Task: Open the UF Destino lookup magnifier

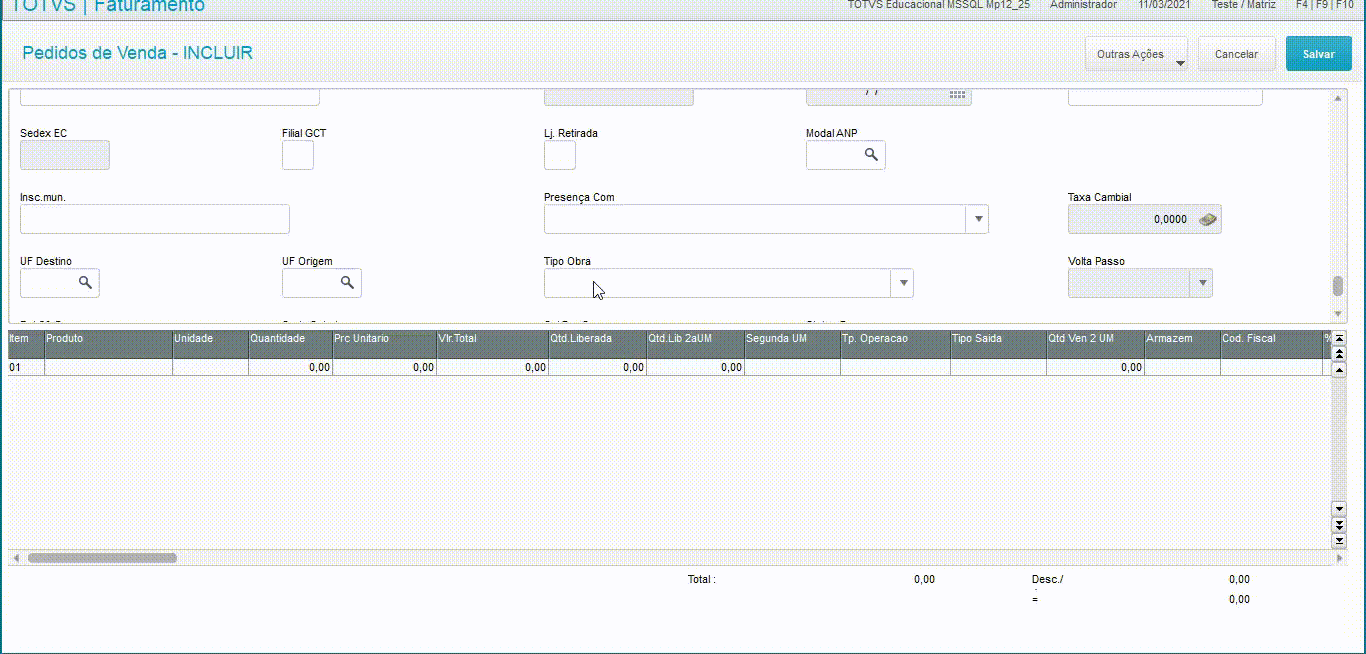Action: [86, 283]
